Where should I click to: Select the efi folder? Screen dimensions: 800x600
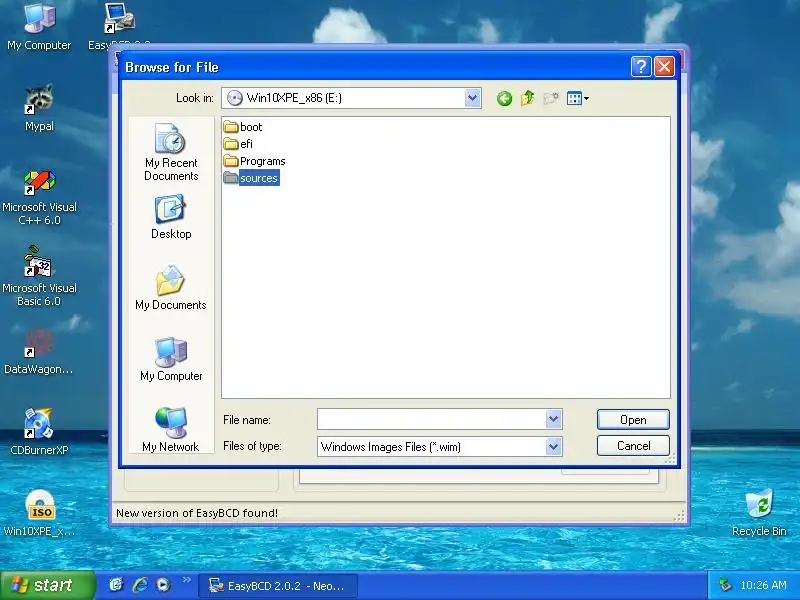click(238, 144)
